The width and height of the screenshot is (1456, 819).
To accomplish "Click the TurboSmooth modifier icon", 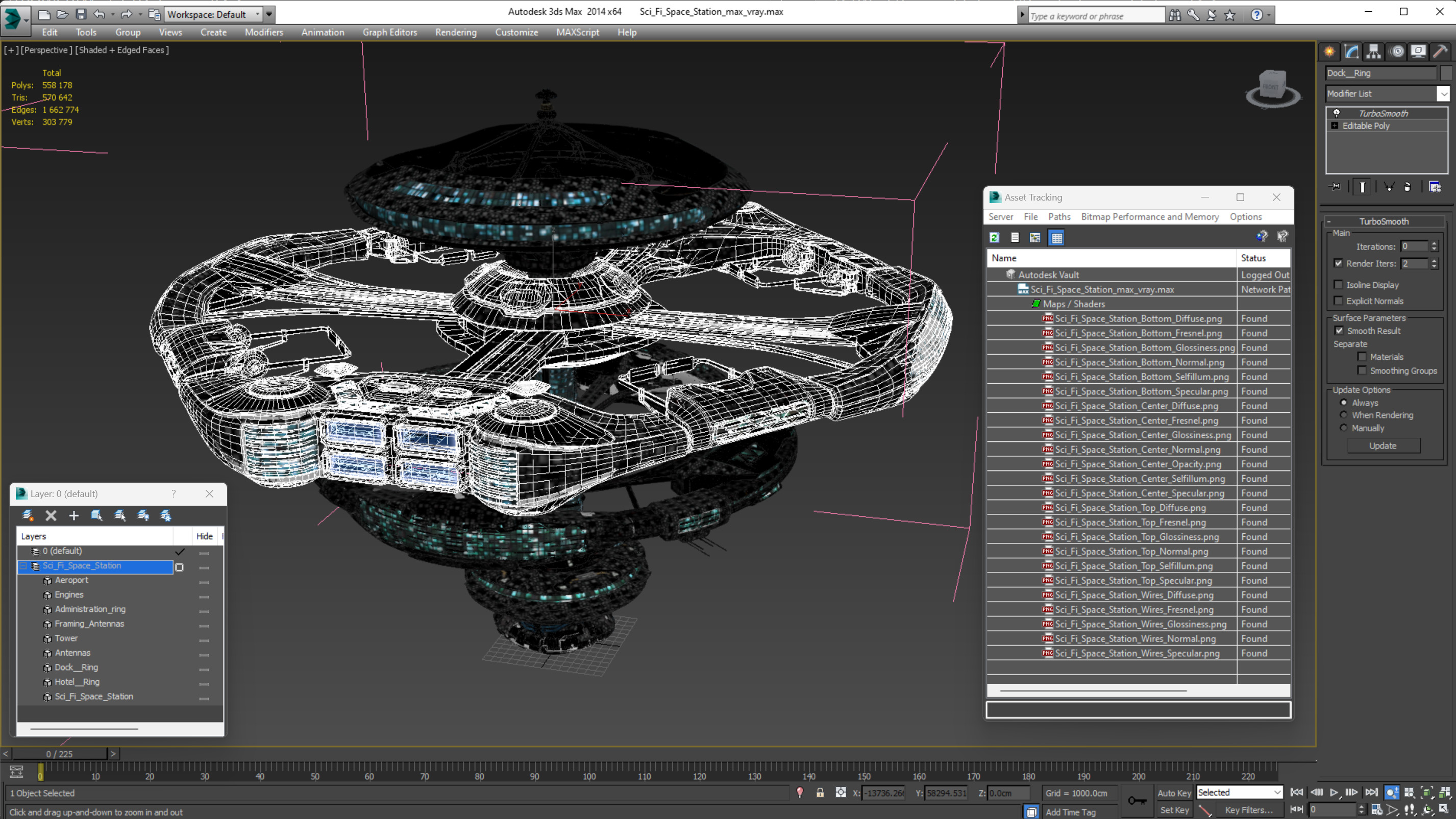I will point(1337,113).
